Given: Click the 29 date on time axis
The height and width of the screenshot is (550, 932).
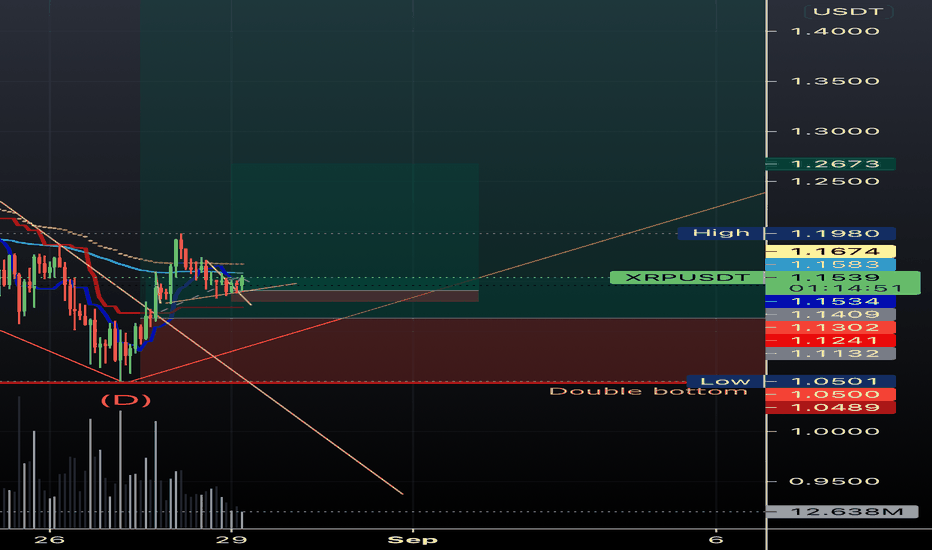Looking at the screenshot, I should pyautogui.click(x=231, y=540).
